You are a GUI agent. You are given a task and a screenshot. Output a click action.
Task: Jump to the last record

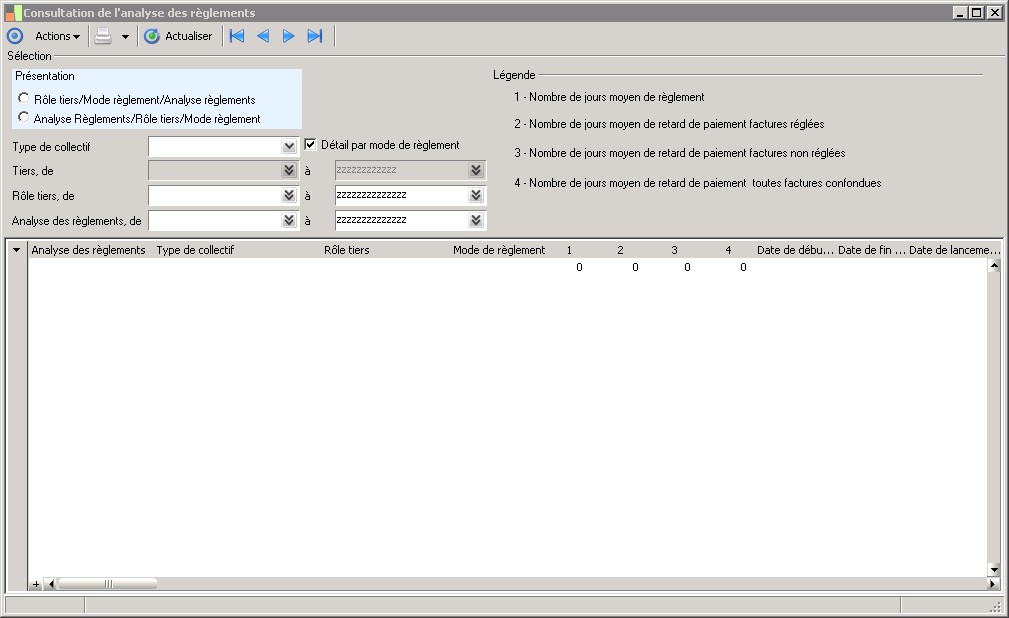point(315,36)
